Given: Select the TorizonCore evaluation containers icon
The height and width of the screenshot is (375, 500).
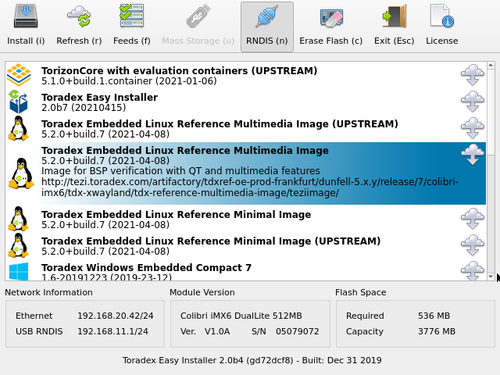Looking at the screenshot, I should click(19, 75).
